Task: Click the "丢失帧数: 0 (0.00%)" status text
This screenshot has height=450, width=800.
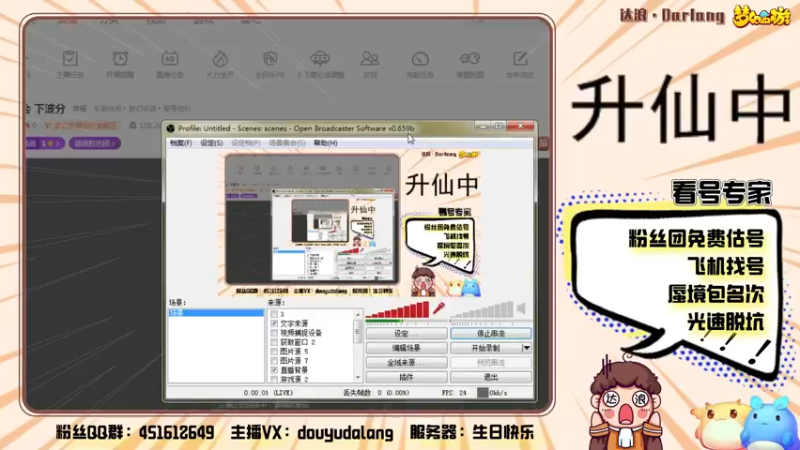Action: pyautogui.click(x=376, y=393)
